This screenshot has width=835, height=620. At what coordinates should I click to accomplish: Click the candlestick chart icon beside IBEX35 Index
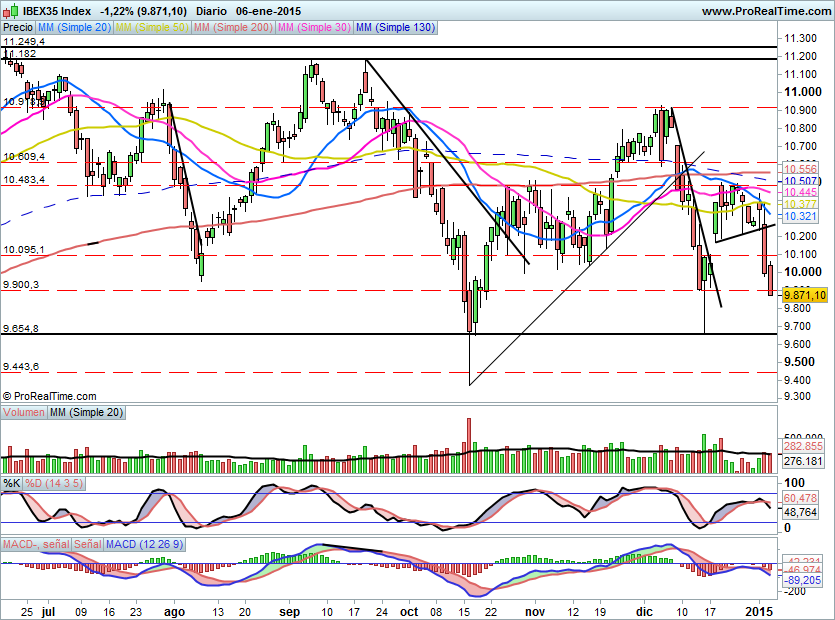pos(13,11)
